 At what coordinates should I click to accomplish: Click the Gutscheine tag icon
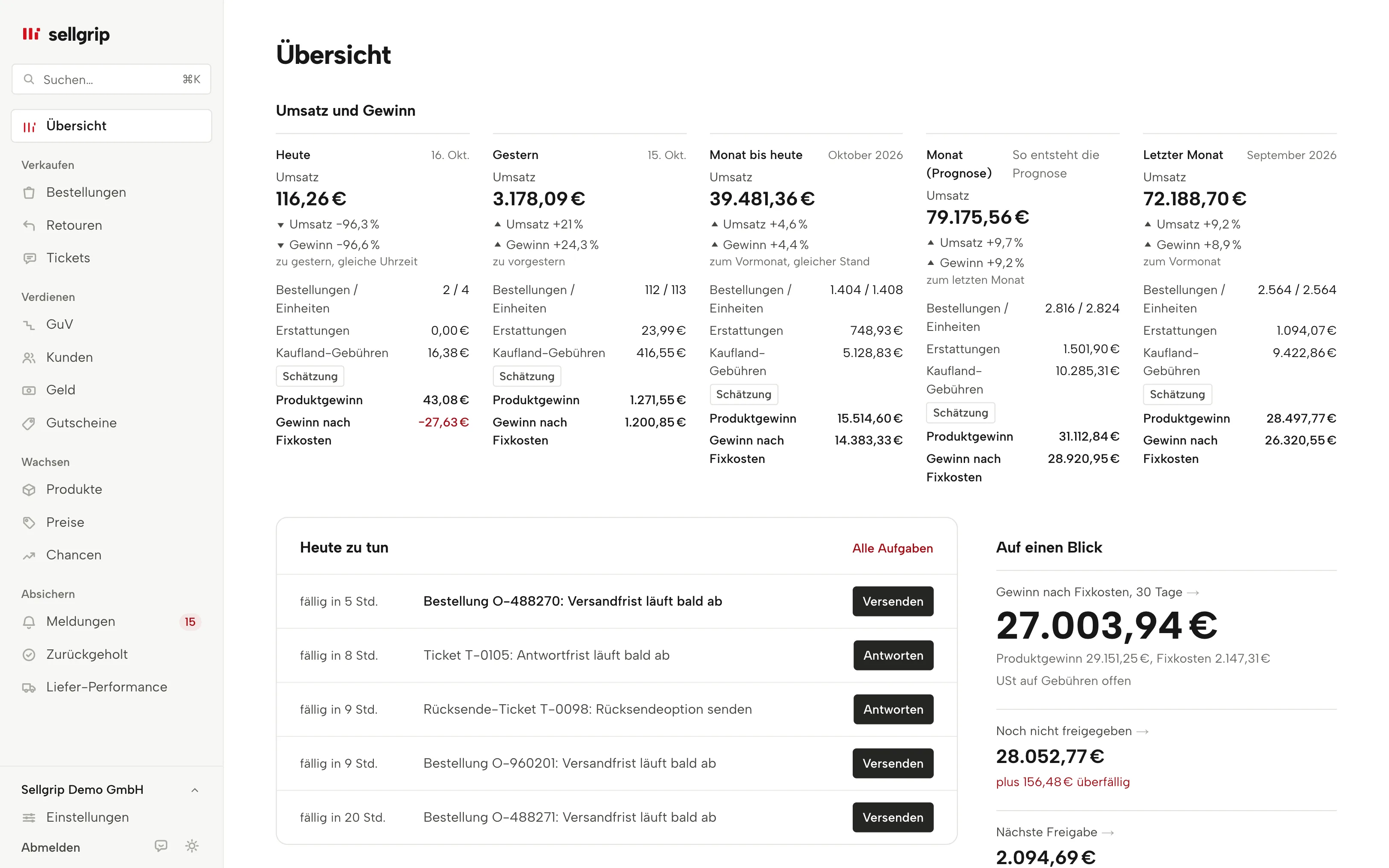point(29,423)
